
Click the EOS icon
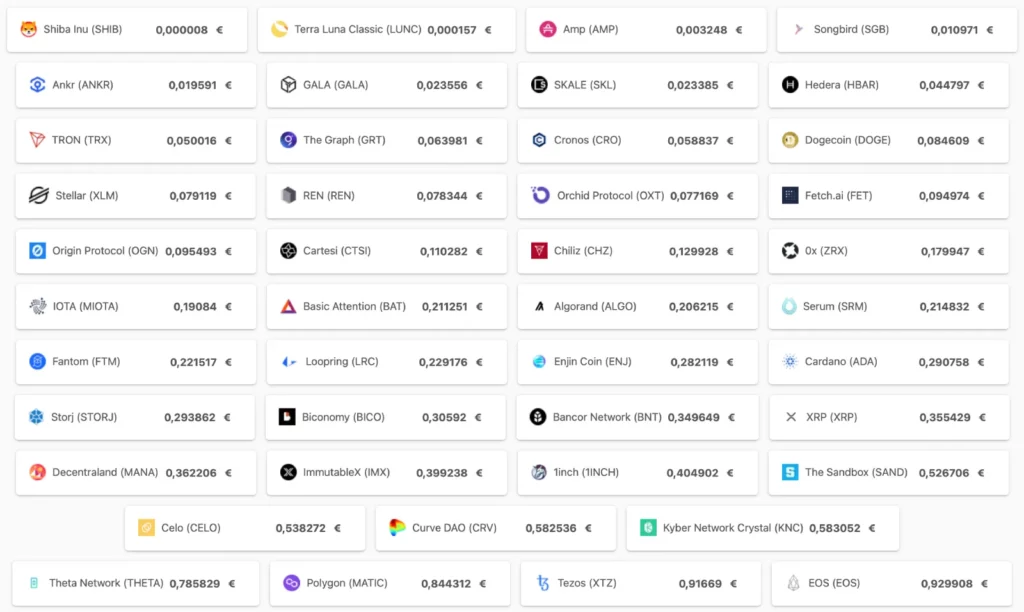[793, 583]
